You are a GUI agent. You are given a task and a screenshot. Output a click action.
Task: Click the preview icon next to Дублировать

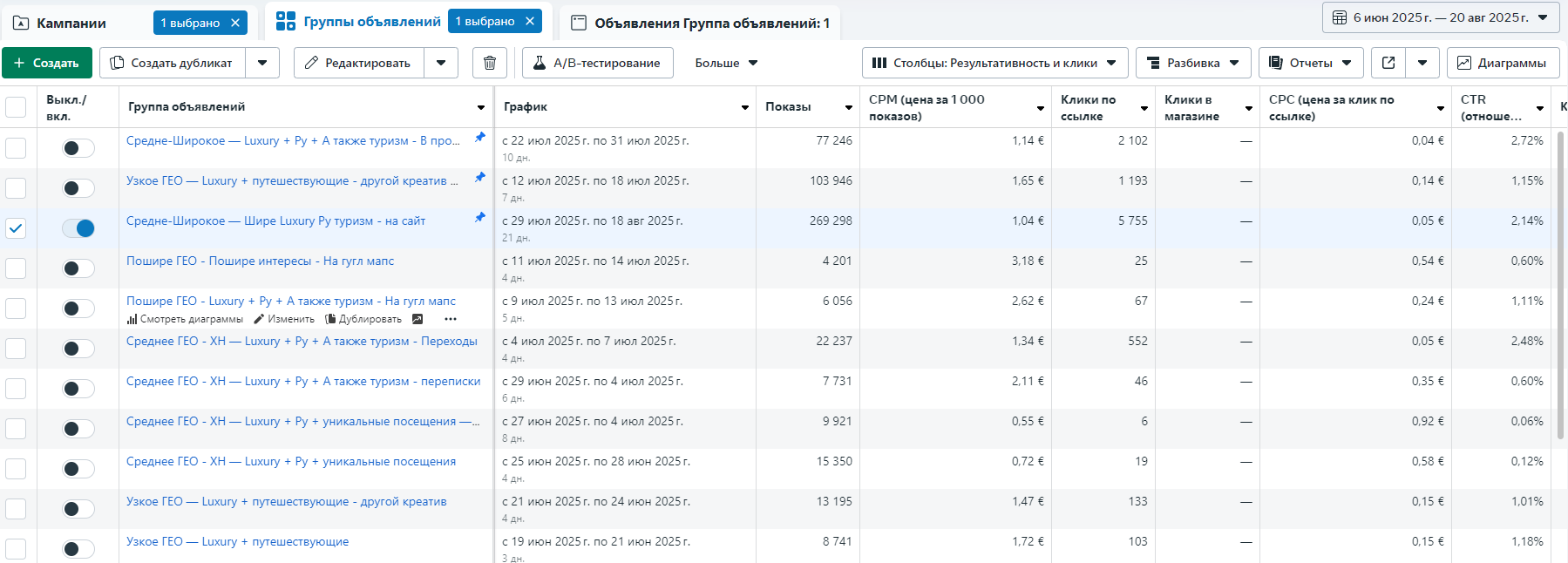[417, 319]
